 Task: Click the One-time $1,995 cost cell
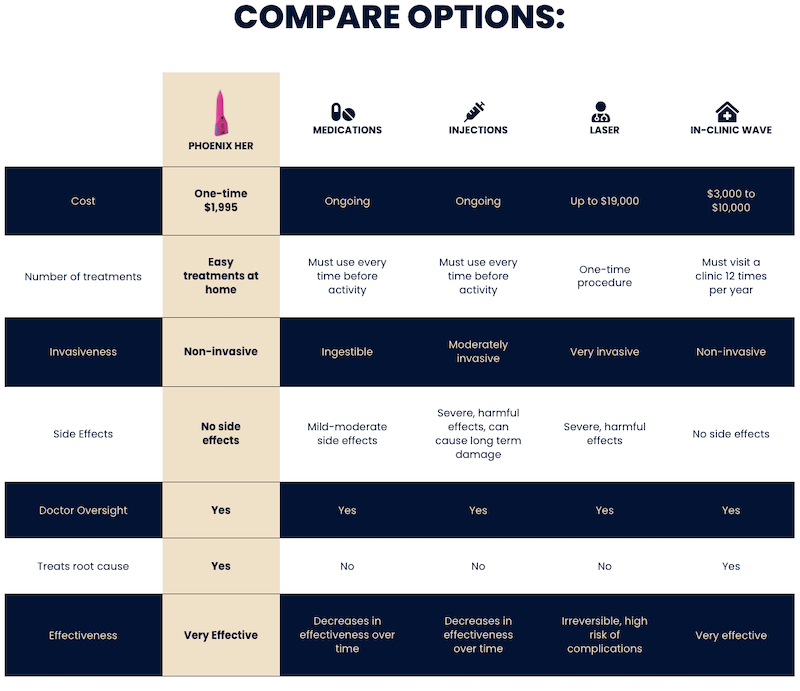(x=220, y=201)
